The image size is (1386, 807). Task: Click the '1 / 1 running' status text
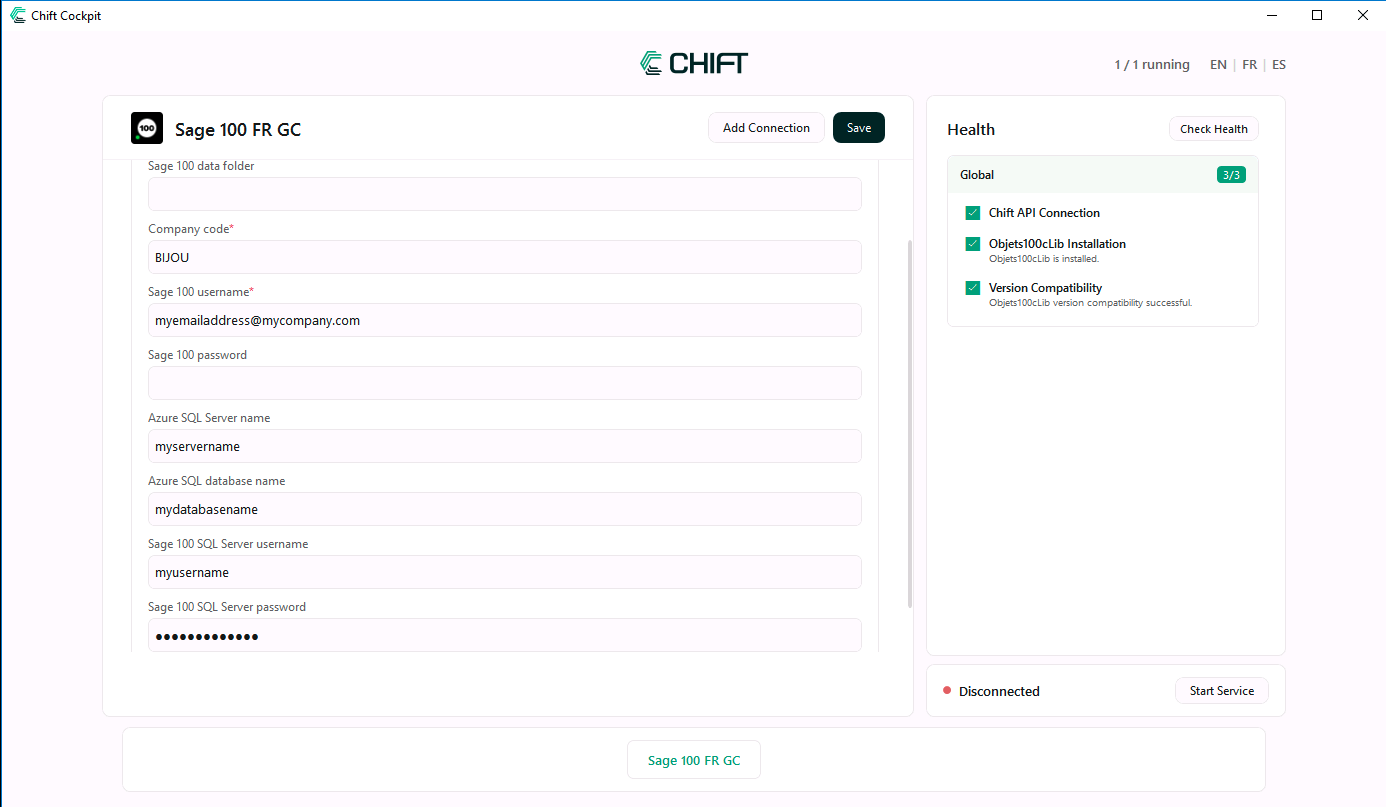click(1152, 65)
